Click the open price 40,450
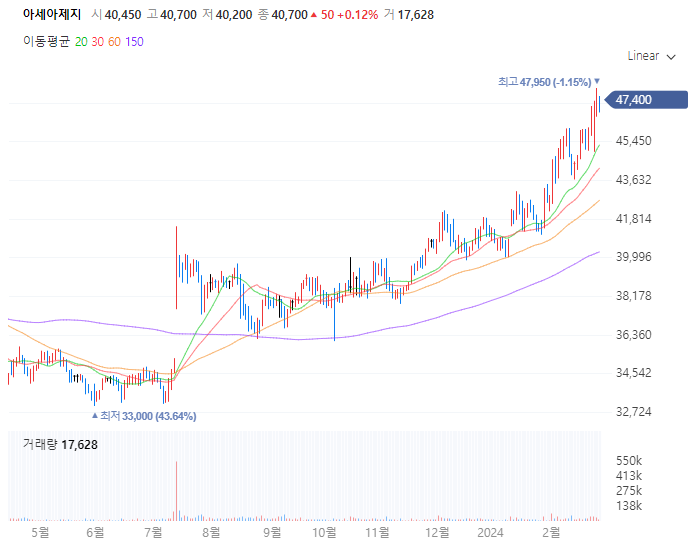The height and width of the screenshot is (557, 694). (x=123, y=15)
